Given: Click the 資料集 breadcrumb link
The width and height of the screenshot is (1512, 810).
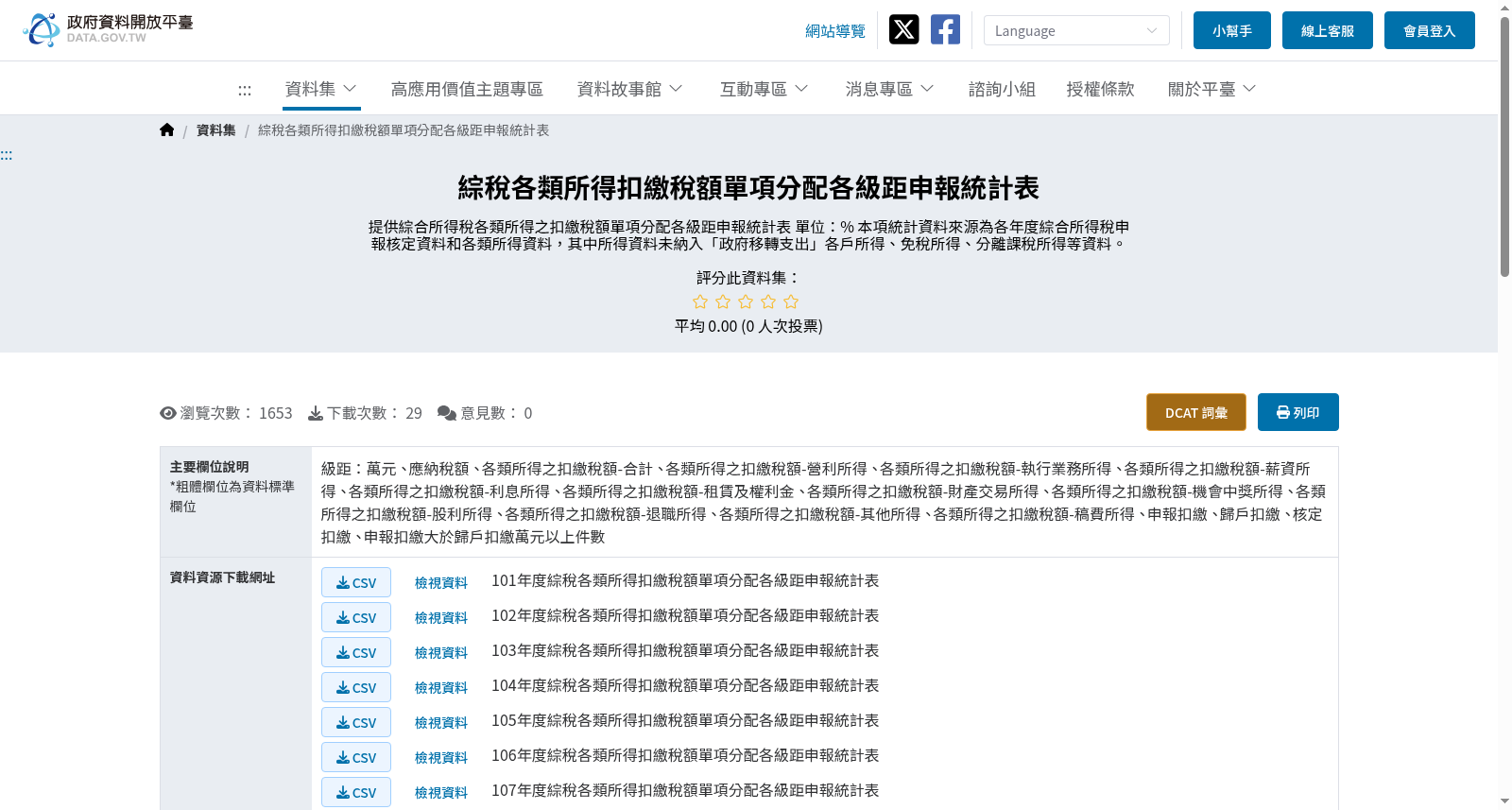Looking at the screenshot, I should tap(216, 130).
